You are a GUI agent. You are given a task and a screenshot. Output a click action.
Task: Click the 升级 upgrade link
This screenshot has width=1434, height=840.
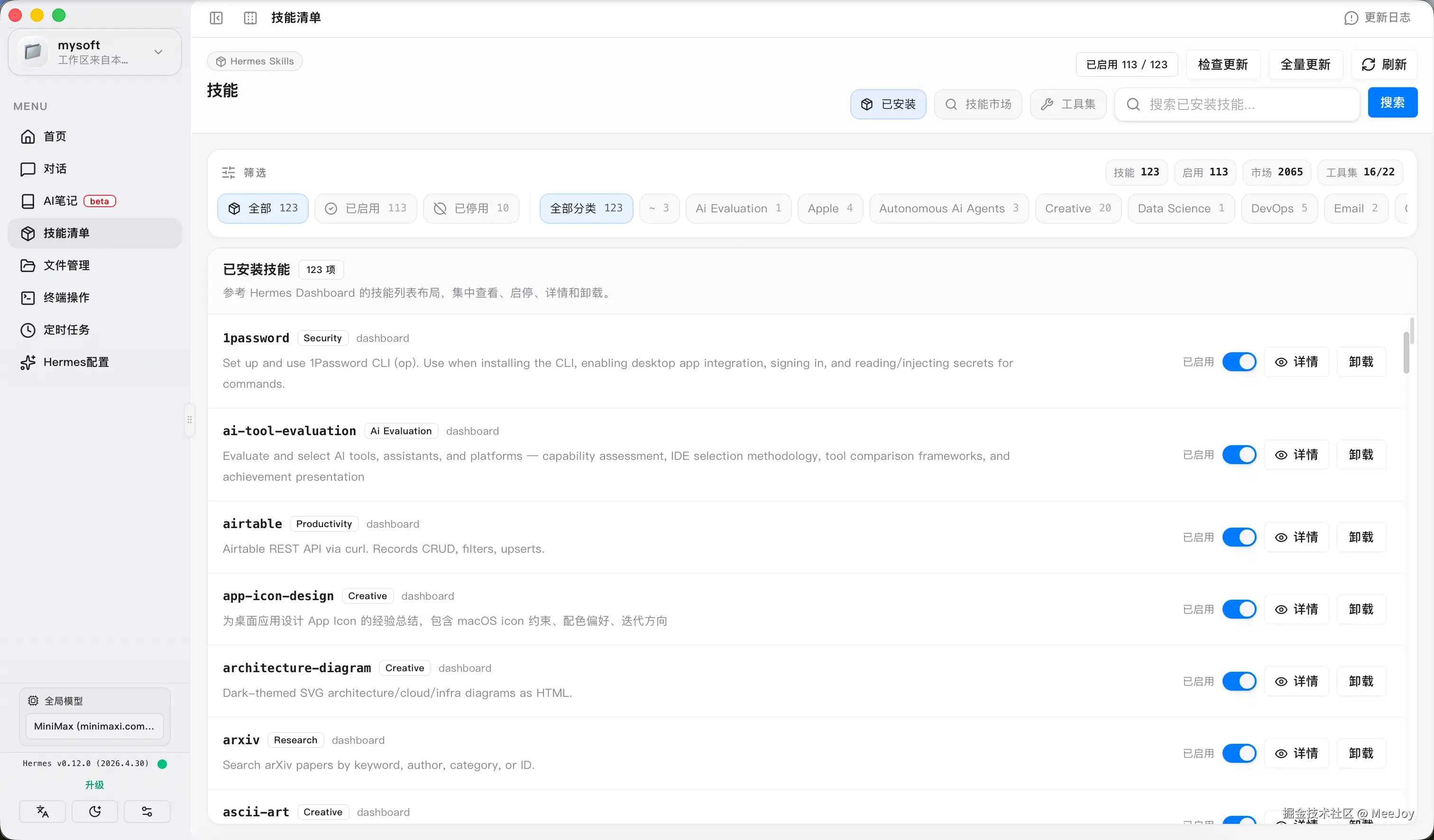[x=94, y=785]
